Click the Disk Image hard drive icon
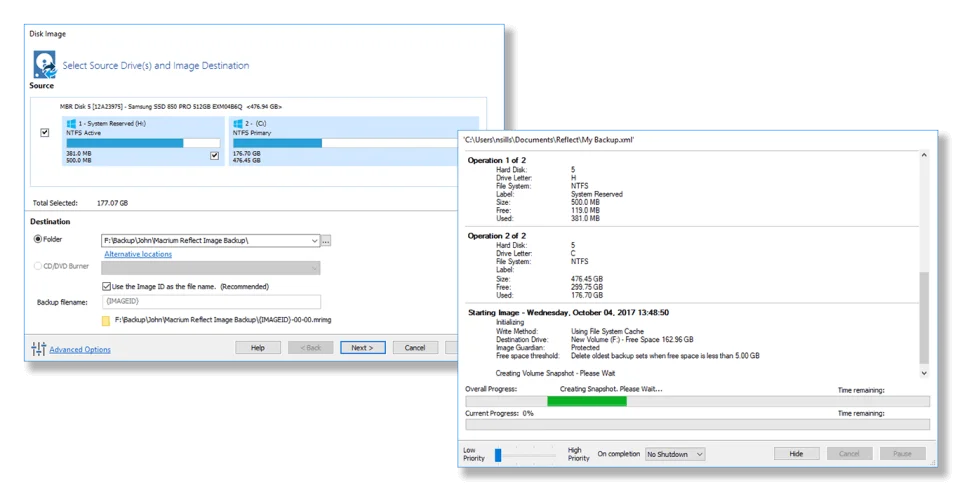Viewport: 960px width, 504px height. 44,64
